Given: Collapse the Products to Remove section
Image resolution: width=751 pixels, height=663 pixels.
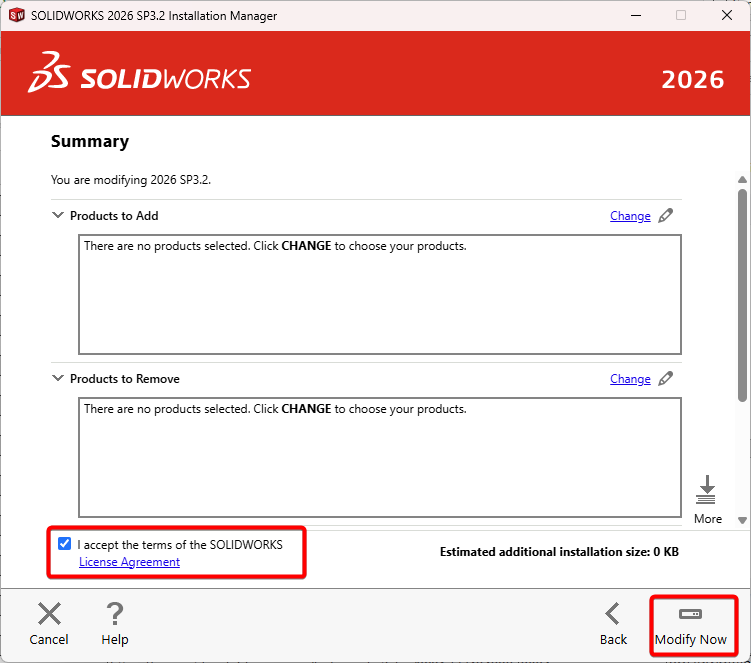Looking at the screenshot, I should coord(57,378).
